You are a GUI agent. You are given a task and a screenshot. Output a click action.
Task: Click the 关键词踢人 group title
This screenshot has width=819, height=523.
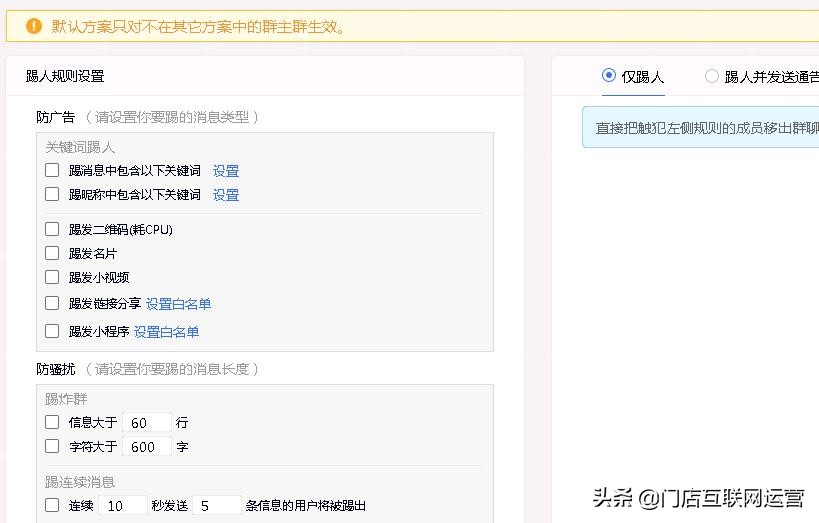click(x=79, y=147)
